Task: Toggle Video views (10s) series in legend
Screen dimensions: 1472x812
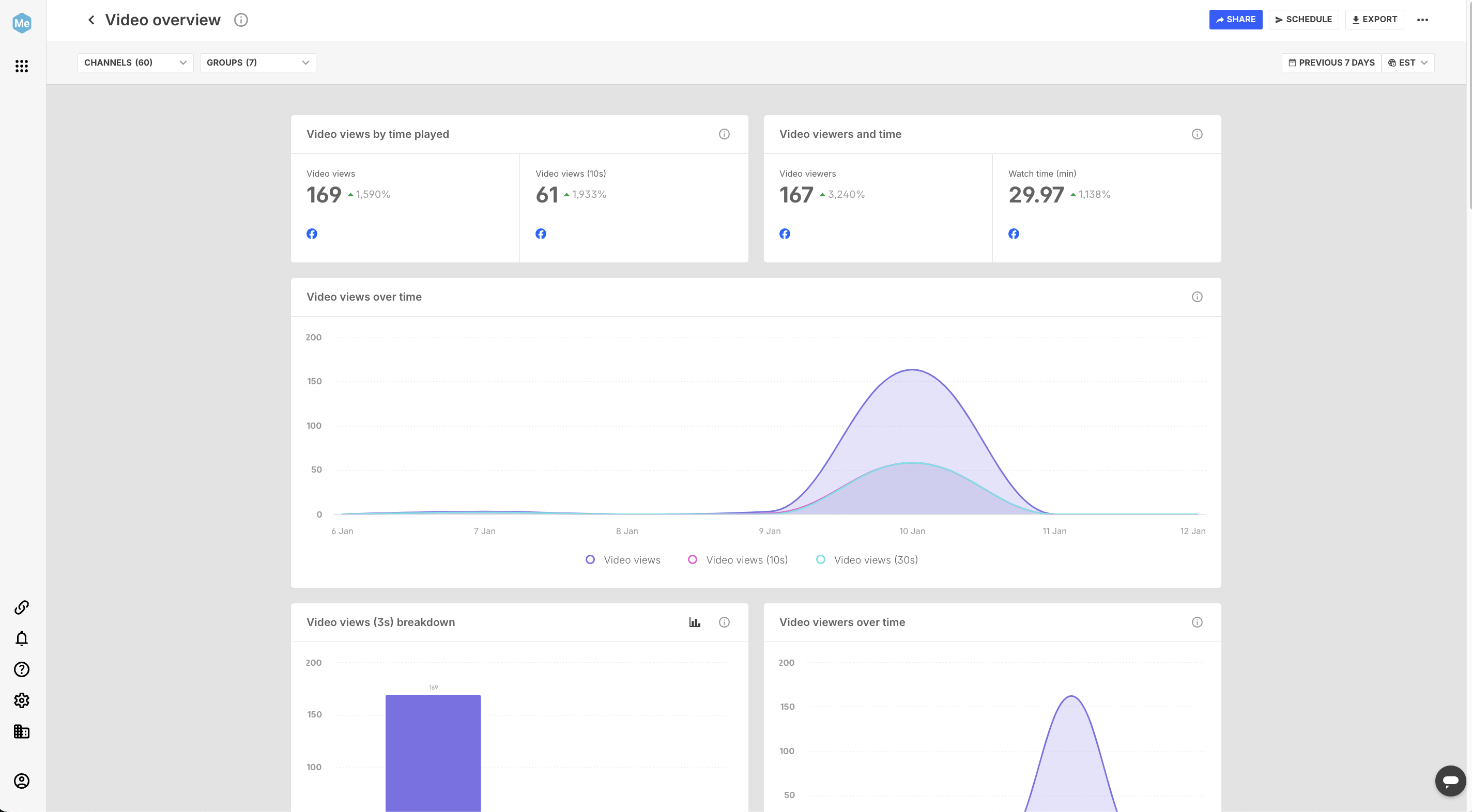Action: click(x=738, y=560)
